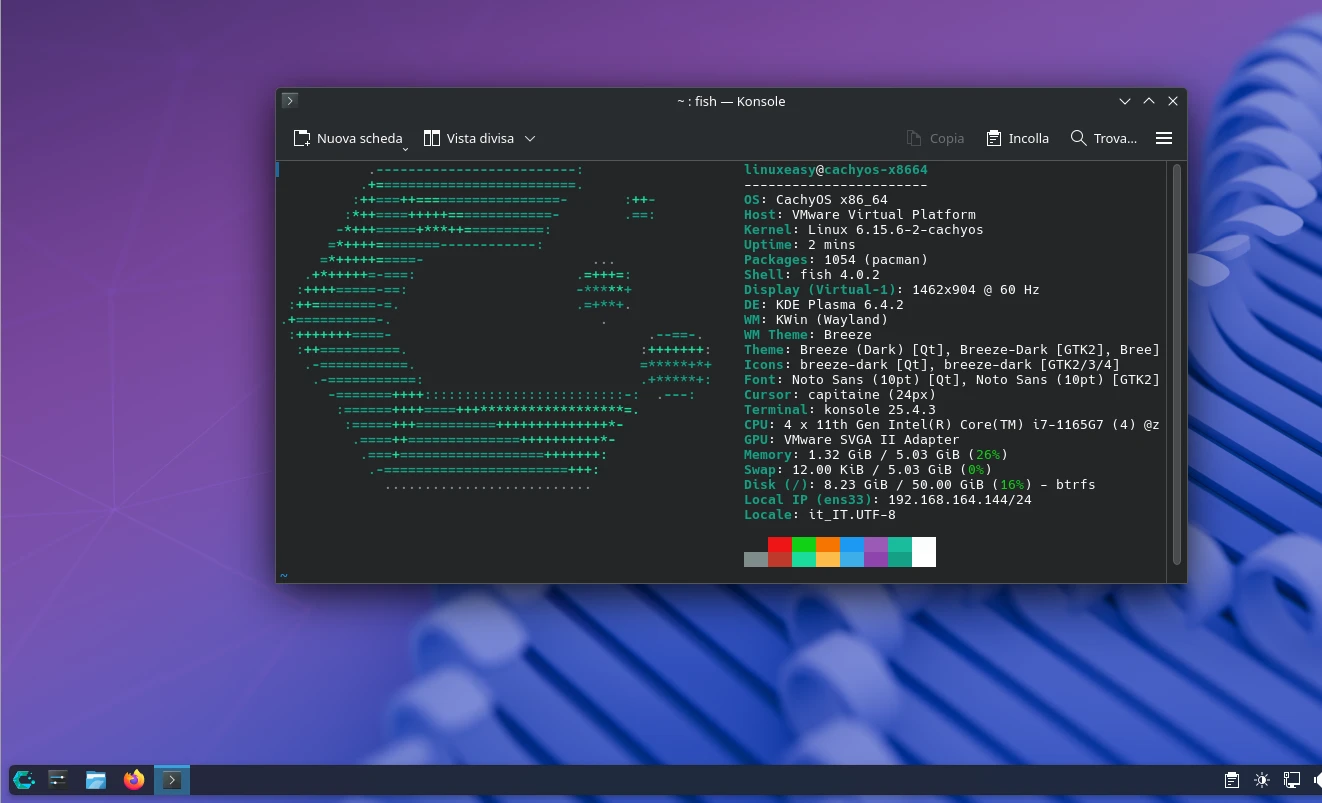Click the Vista divisa button
The image size is (1322, 803).
(x=468, y=139)
